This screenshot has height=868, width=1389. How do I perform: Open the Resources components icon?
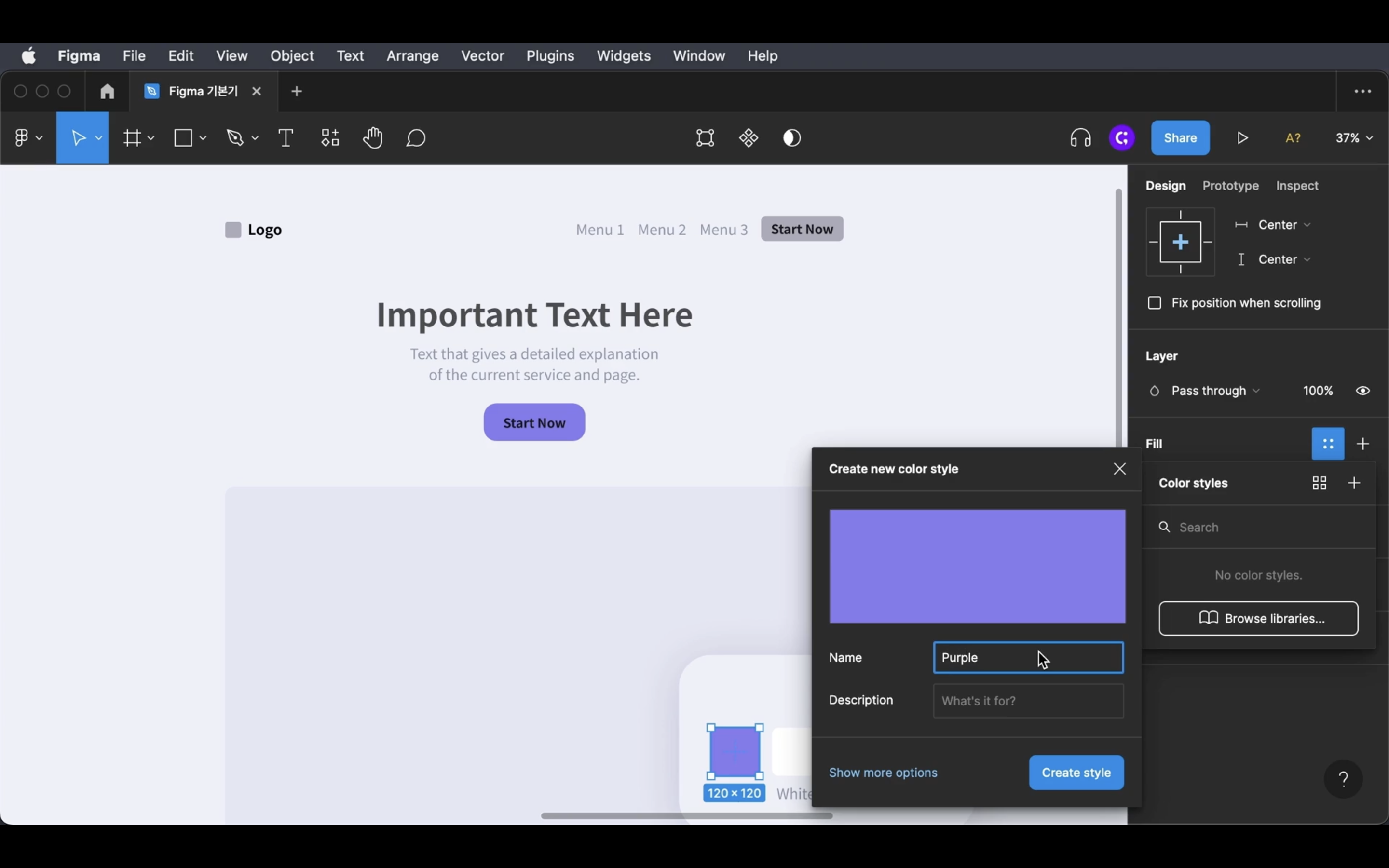point(330,138)
